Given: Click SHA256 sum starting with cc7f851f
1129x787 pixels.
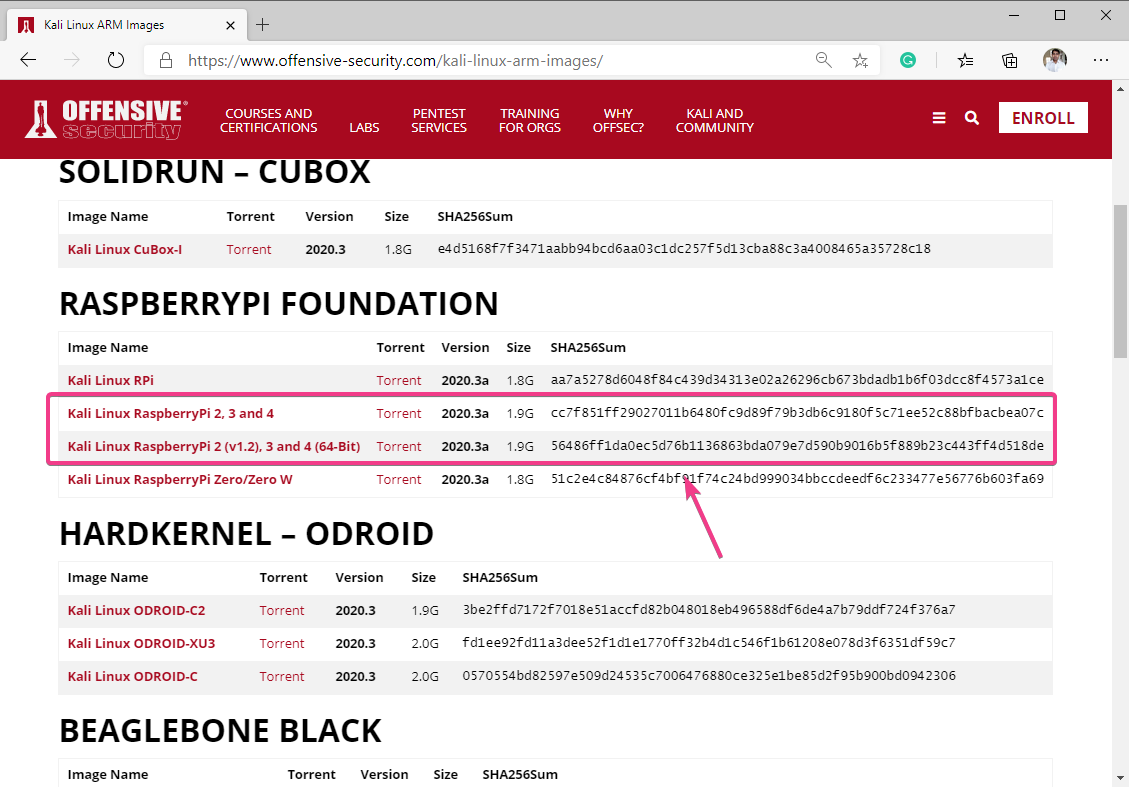Looking at the screenshot, I should click(x=797, y=413).
